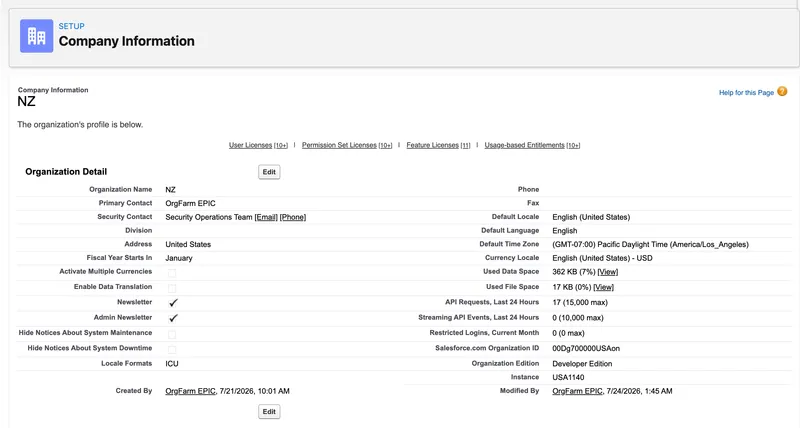This screenshot has height=428, width=800.
Task: Open Security Contact Email link
Action: point(266,217)
